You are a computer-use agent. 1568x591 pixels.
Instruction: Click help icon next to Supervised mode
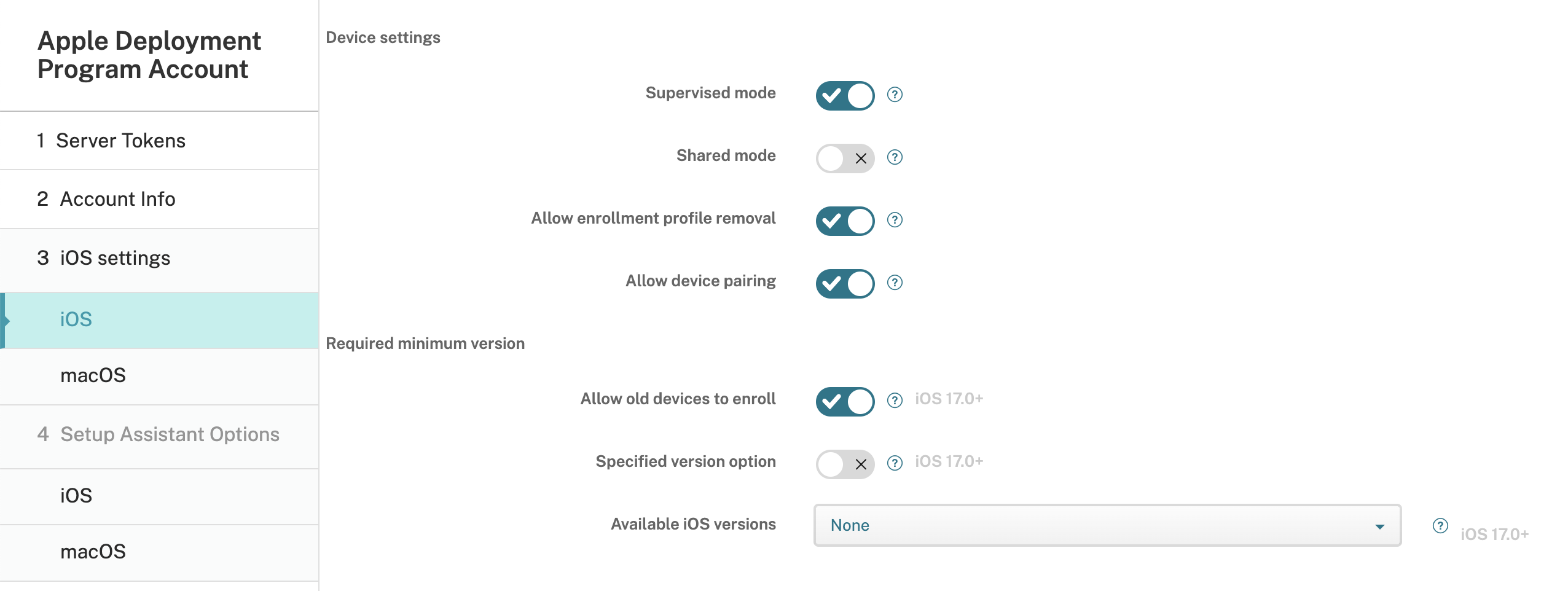coord(895,95)
